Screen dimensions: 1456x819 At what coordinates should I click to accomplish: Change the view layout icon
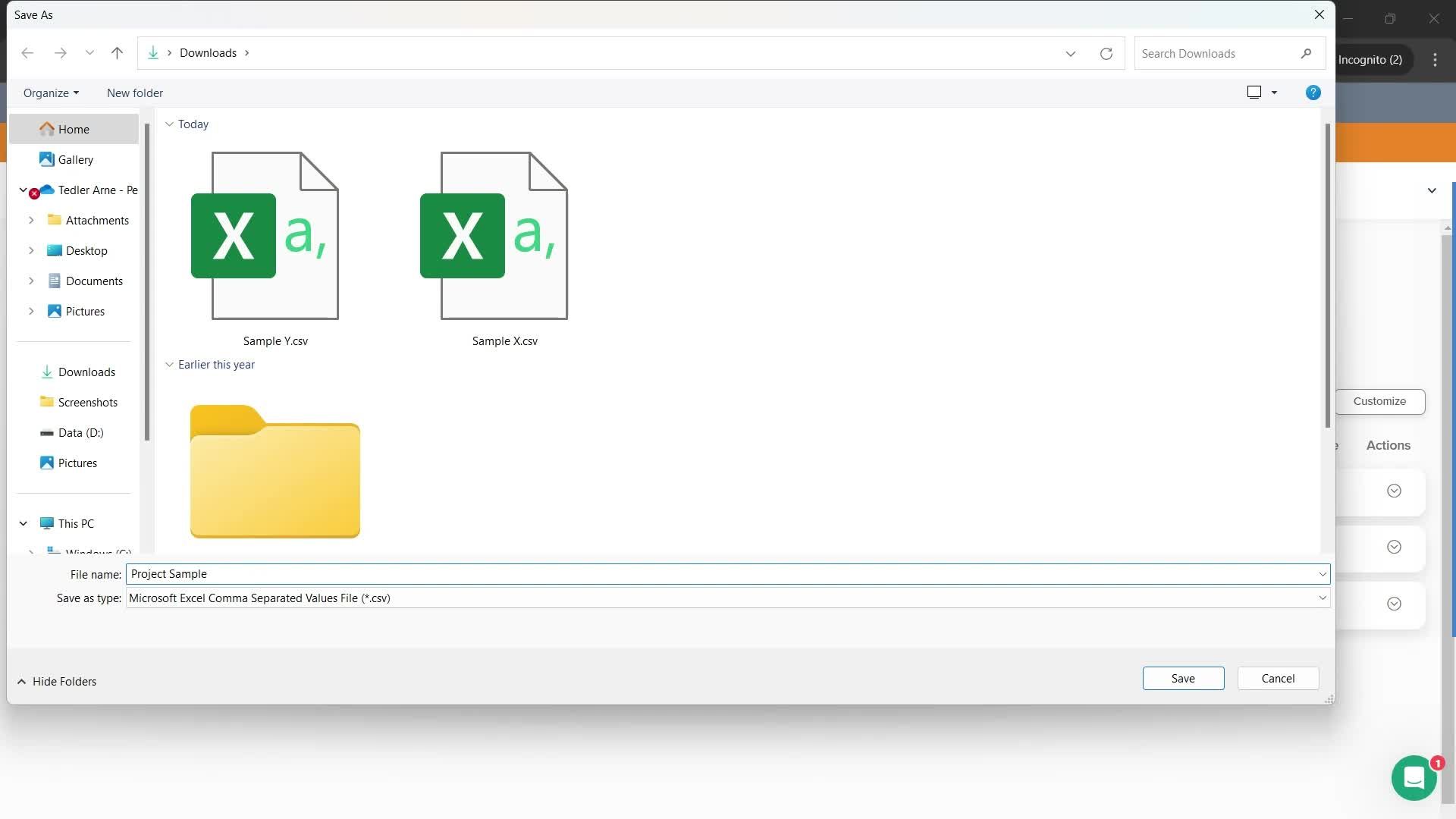[x=1254, y=93]
